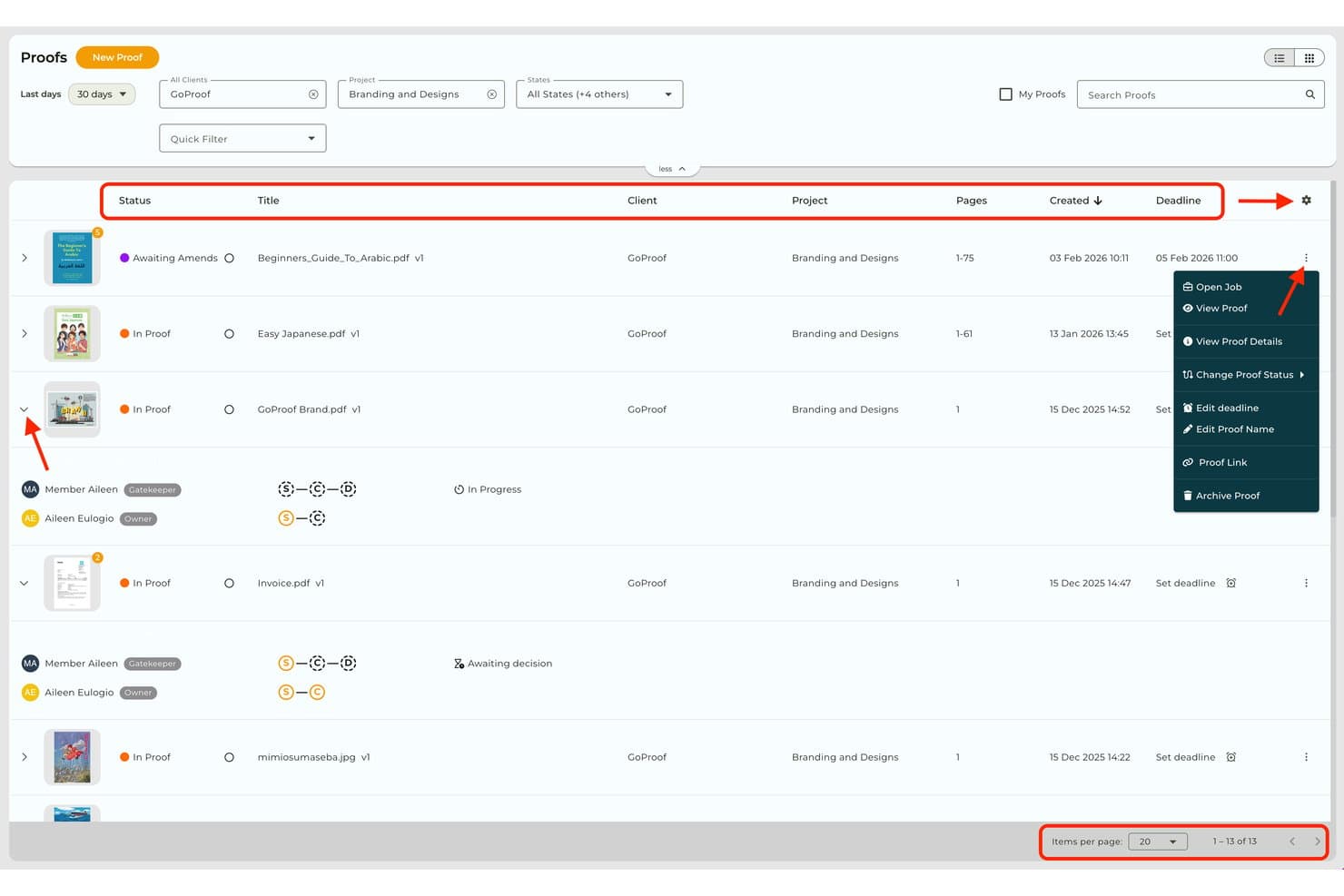Open the States filter dropdown
Viewport: 1344px width, 896px height.
pos(599,94)
